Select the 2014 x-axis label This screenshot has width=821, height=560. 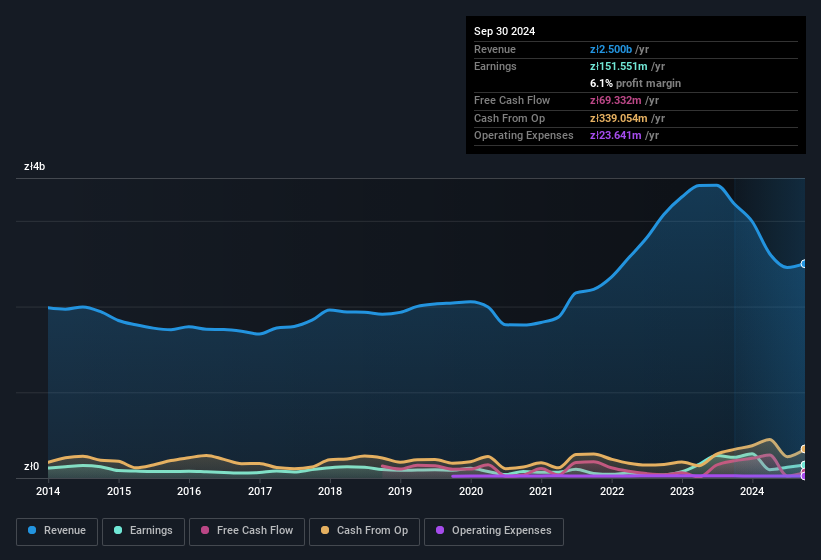48,491
